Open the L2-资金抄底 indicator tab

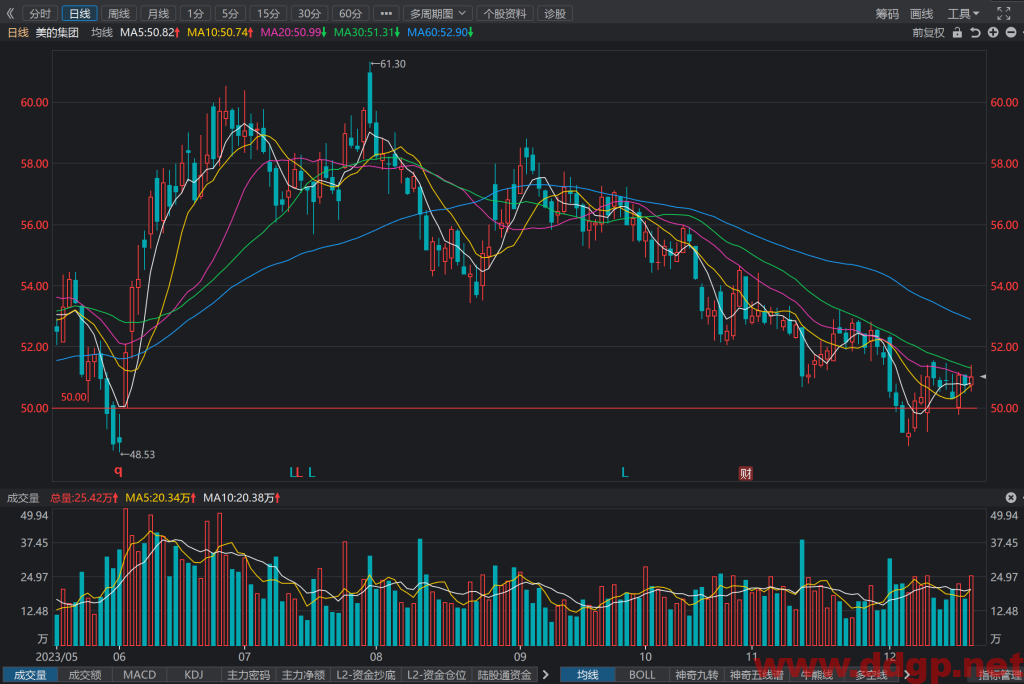(366, 675)
